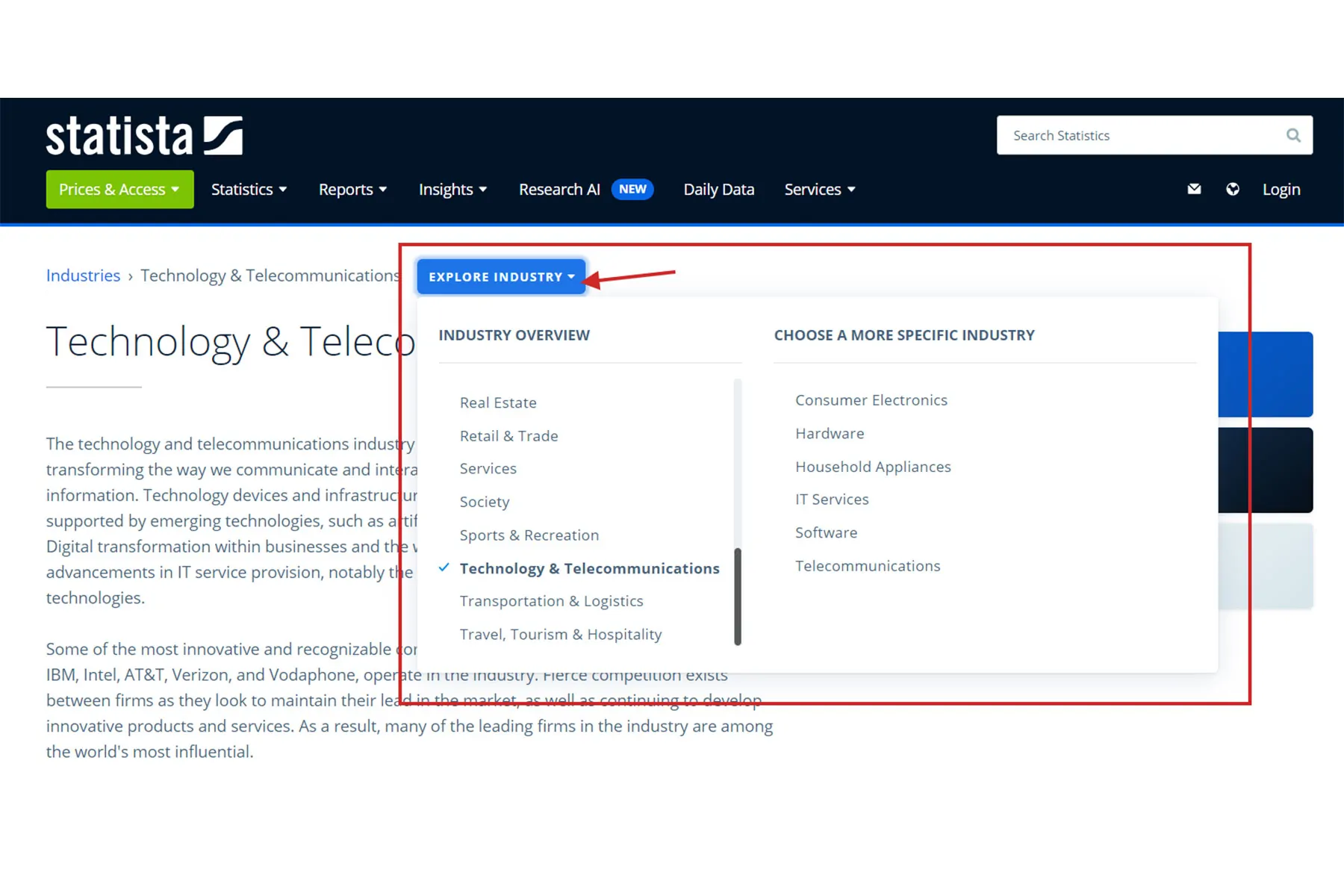1344x896 pixels.
Task: Choose Consumer Electronics industry
Action: (871, 400)
